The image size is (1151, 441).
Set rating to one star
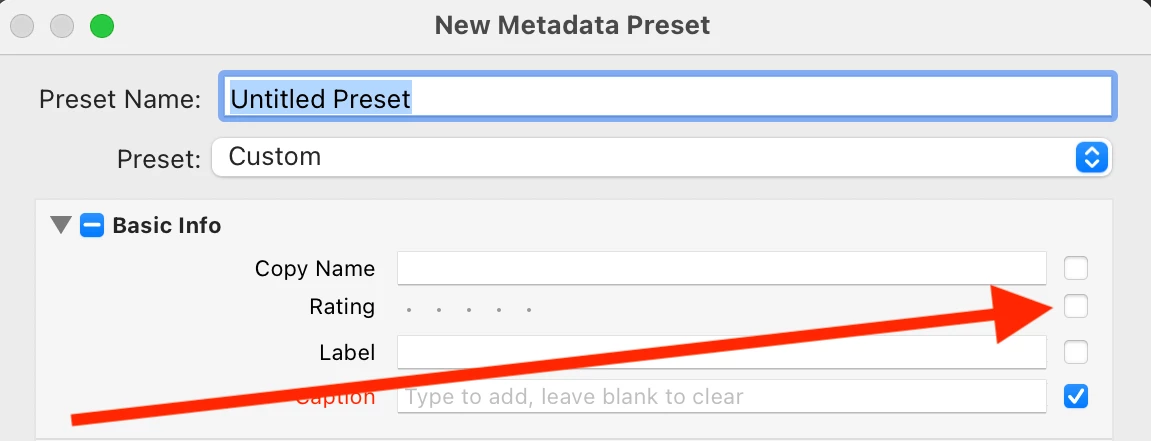(x=409, y=309)
